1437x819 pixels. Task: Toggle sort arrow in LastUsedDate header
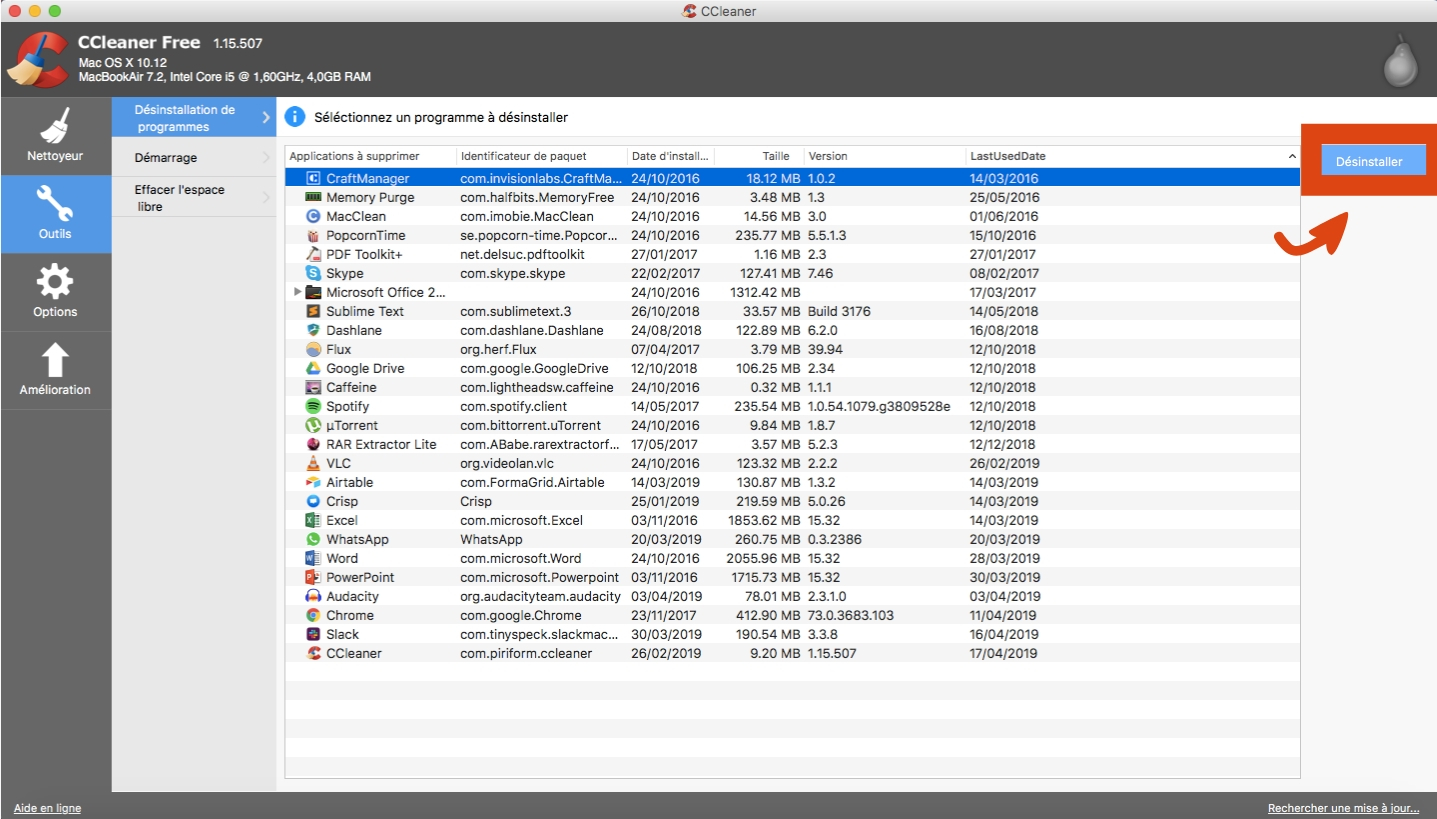(x=1291, y=156)
